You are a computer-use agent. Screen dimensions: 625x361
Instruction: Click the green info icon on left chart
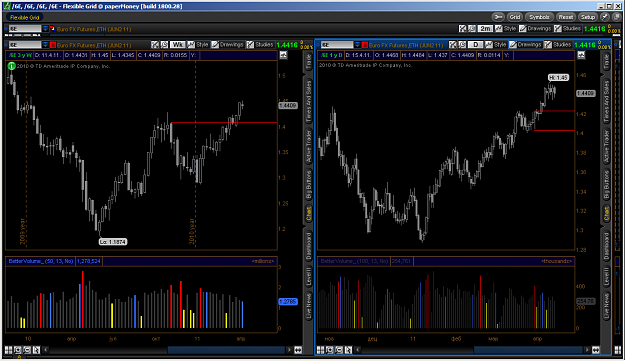pos(12,66)
